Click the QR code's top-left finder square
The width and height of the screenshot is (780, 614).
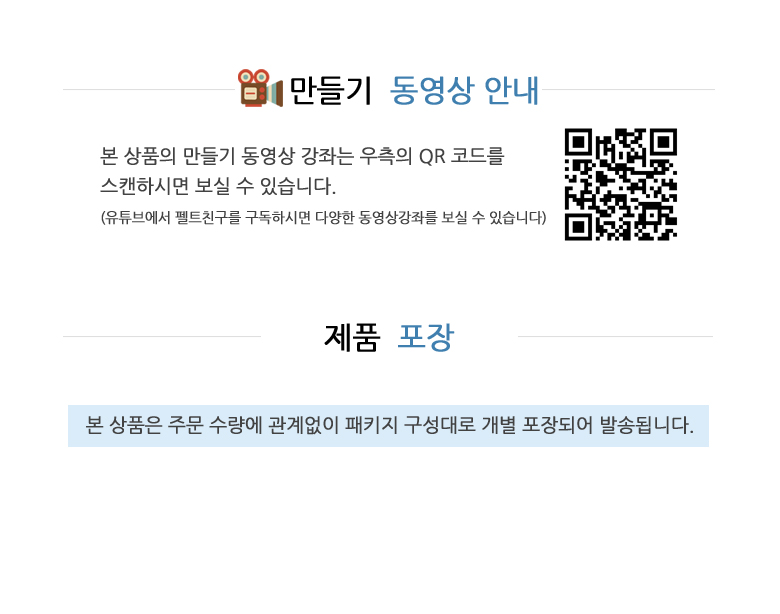578,142
